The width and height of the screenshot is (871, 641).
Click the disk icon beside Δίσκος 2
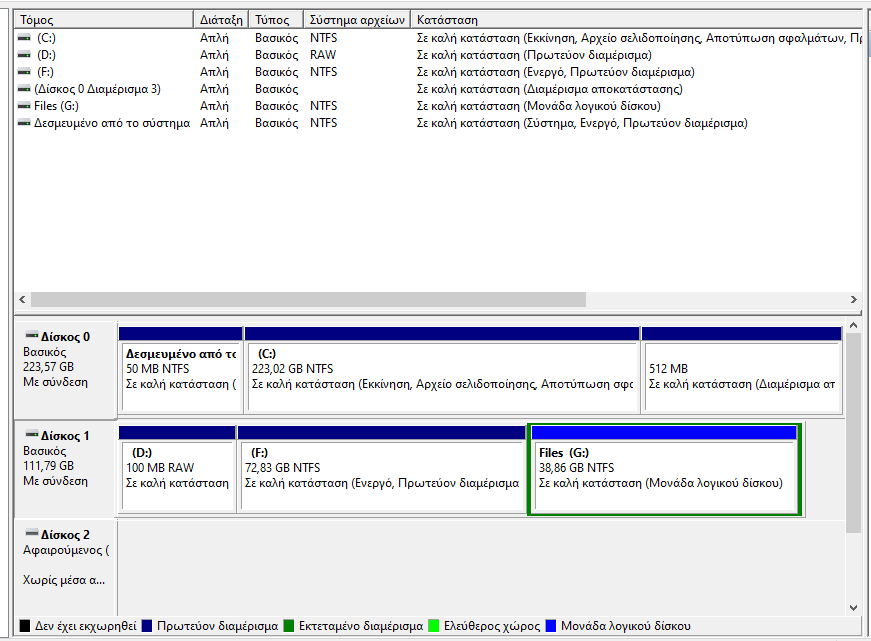click(32, 534)
